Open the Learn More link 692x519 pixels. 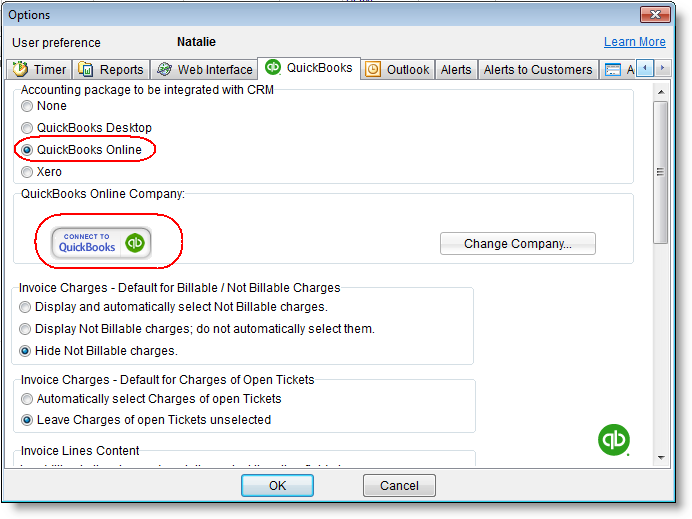coord(634,42)
